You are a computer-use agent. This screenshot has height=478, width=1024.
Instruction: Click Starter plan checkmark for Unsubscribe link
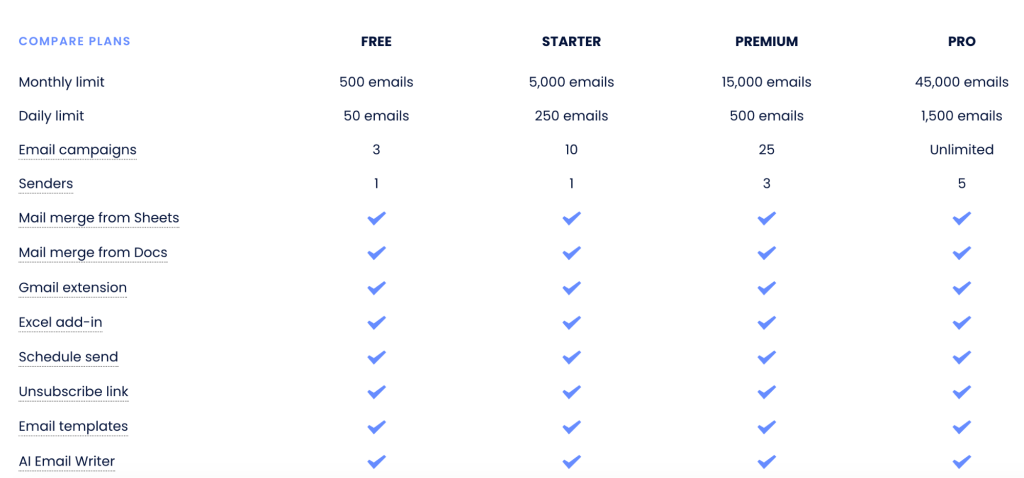(571, 392)
